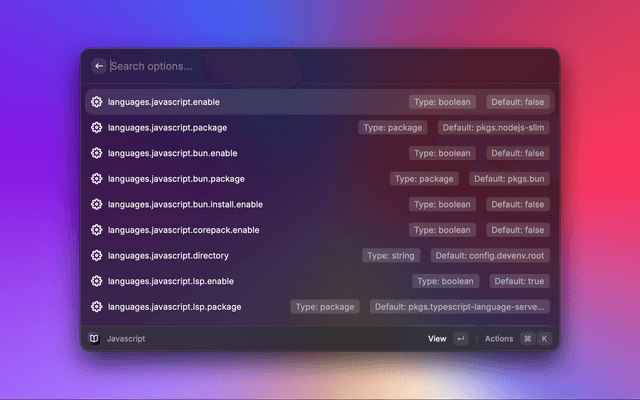
Task: Click the Default: pkgs.nodejs-slim tag
Action: [x=492, y=128]
